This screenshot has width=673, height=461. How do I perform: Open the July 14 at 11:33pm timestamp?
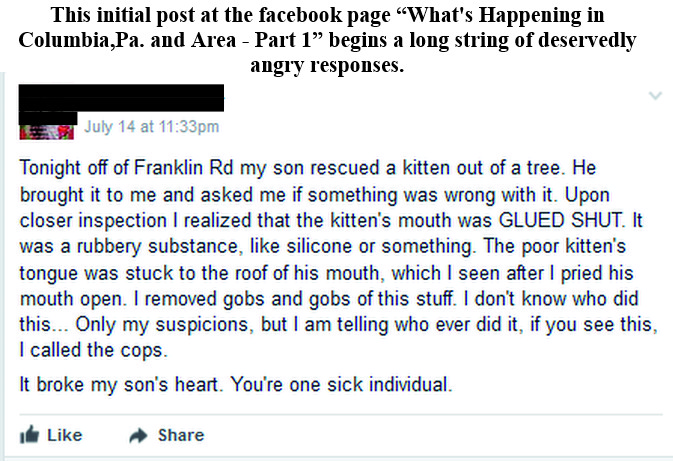coord(152,127)
